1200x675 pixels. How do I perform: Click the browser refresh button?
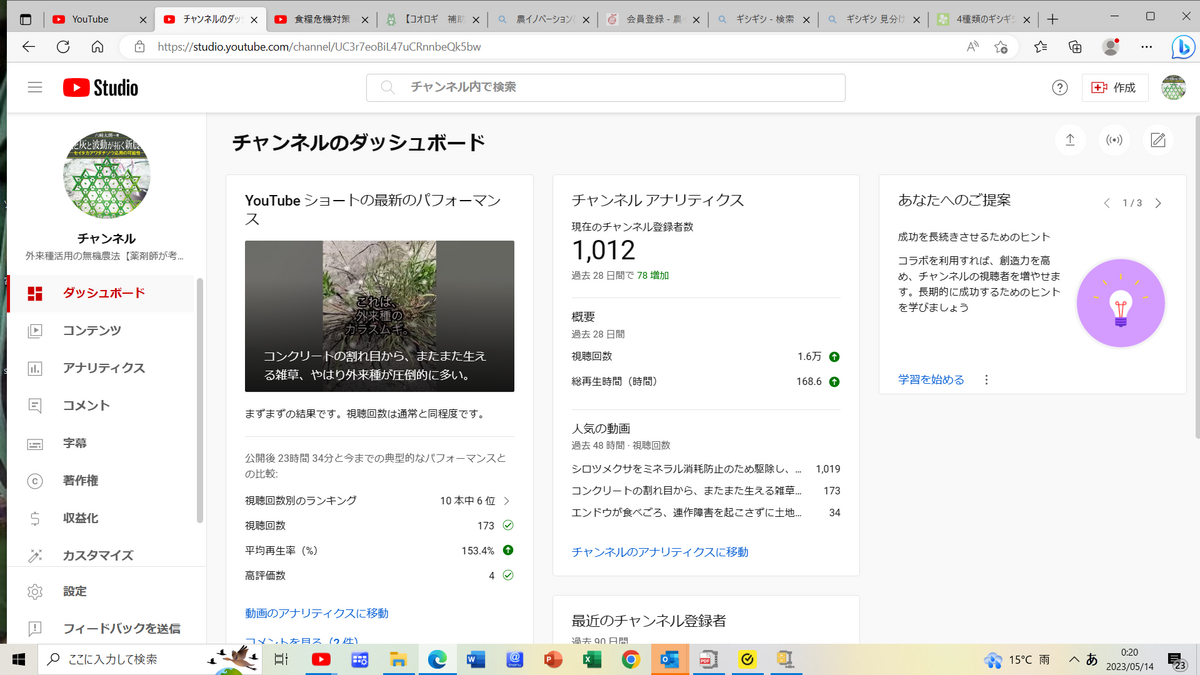[62, 46]
